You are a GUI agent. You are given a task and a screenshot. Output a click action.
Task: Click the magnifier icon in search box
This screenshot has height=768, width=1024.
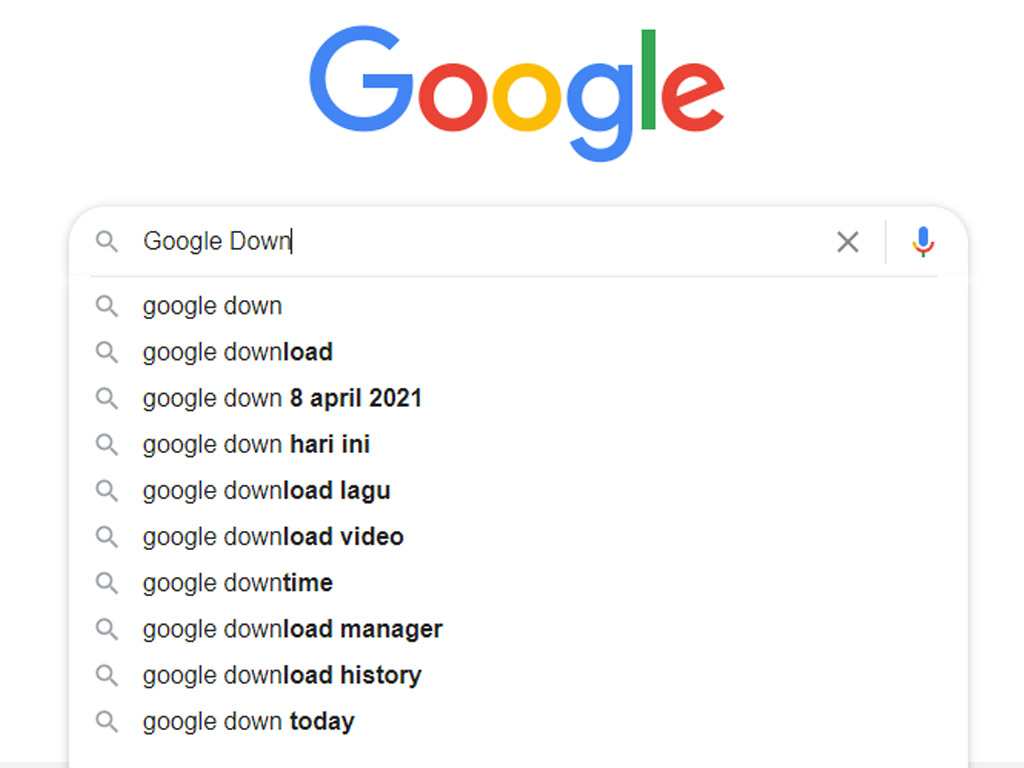(106, 242)
